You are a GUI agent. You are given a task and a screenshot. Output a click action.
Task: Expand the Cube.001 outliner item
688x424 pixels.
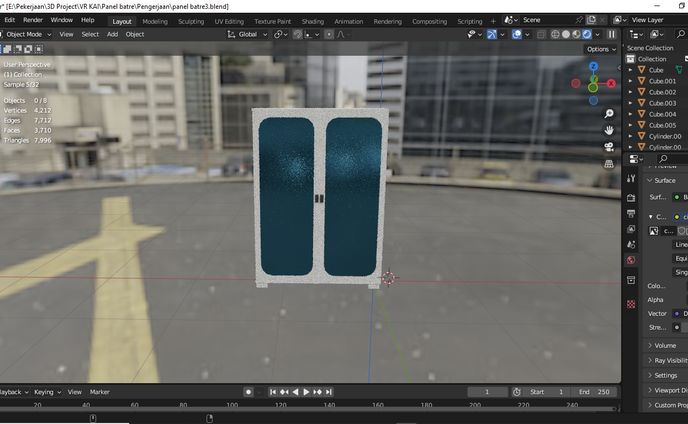coord(631,81)
